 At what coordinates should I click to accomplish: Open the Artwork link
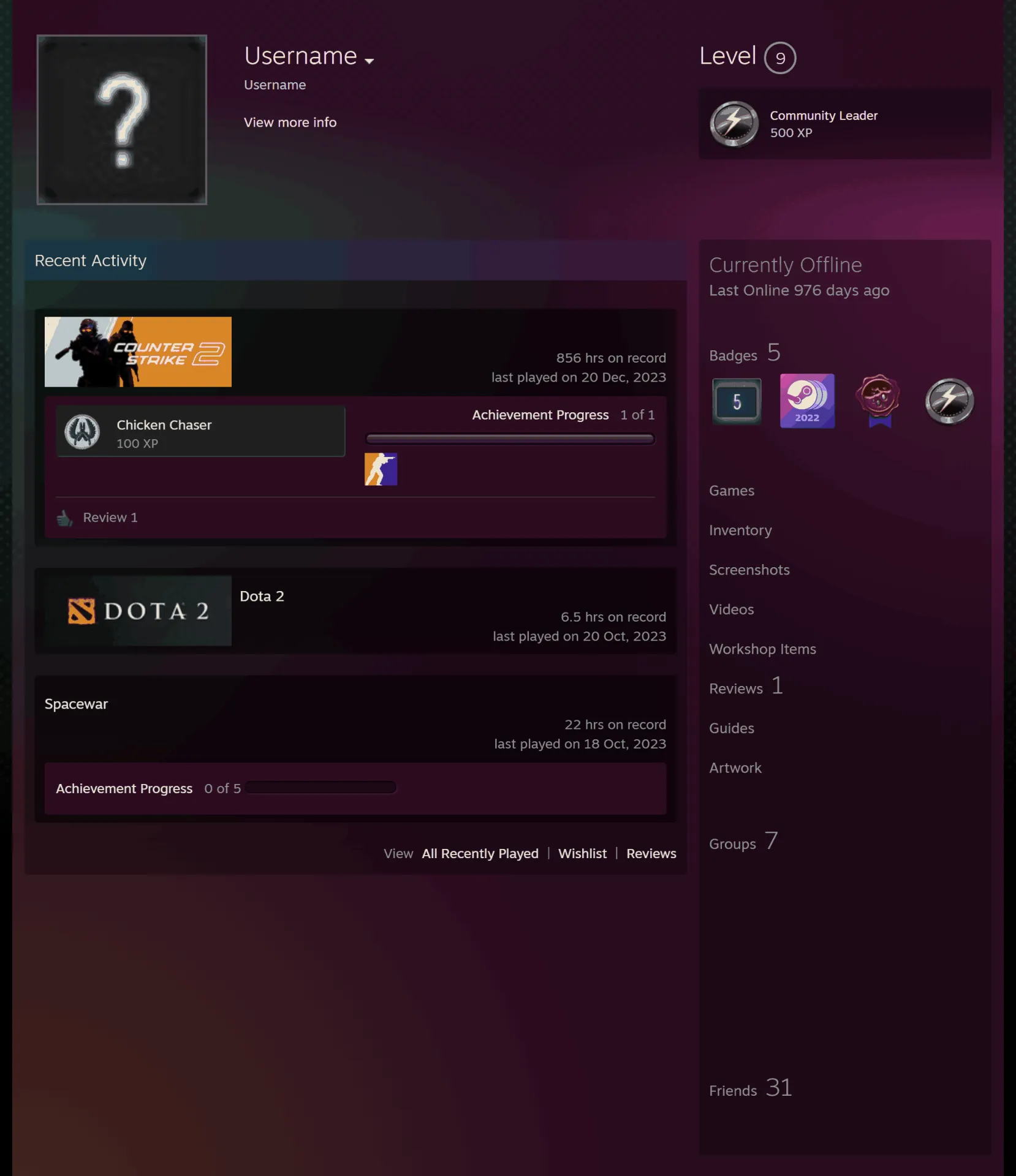click(x=735, y=768)
